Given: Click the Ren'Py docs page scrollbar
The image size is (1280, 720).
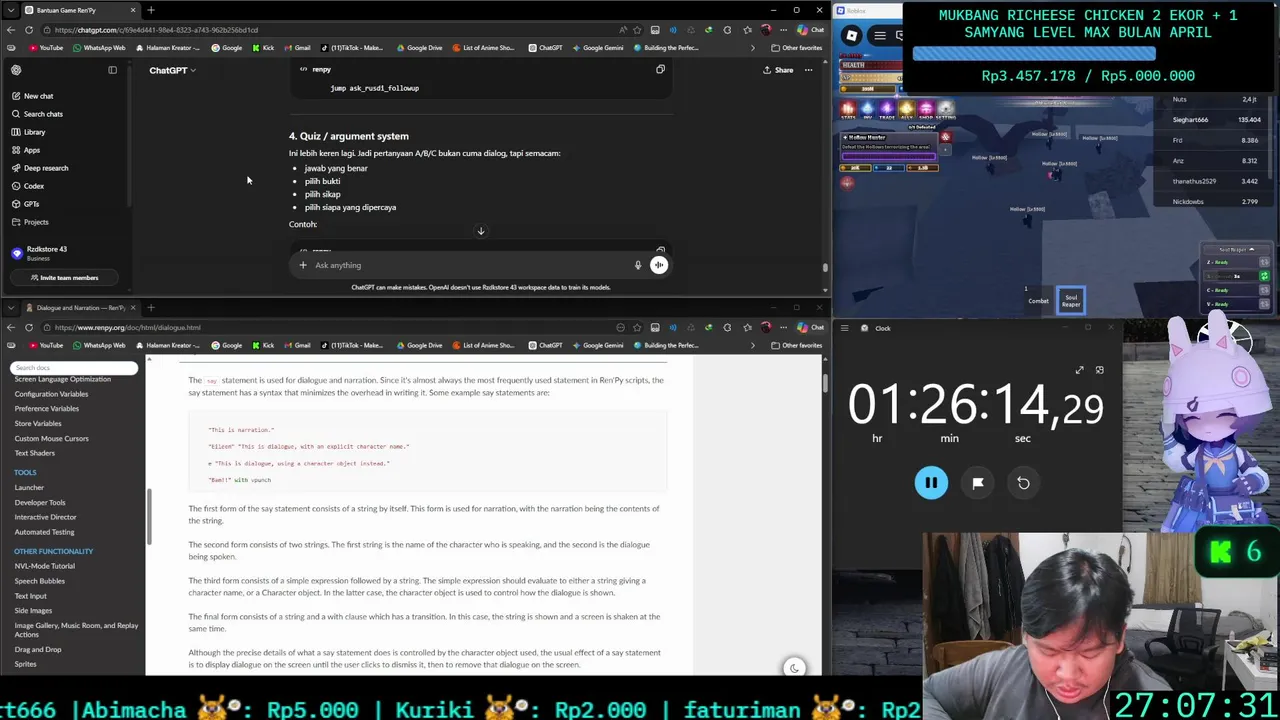Looking at the screenshot, I should (825, 383).
